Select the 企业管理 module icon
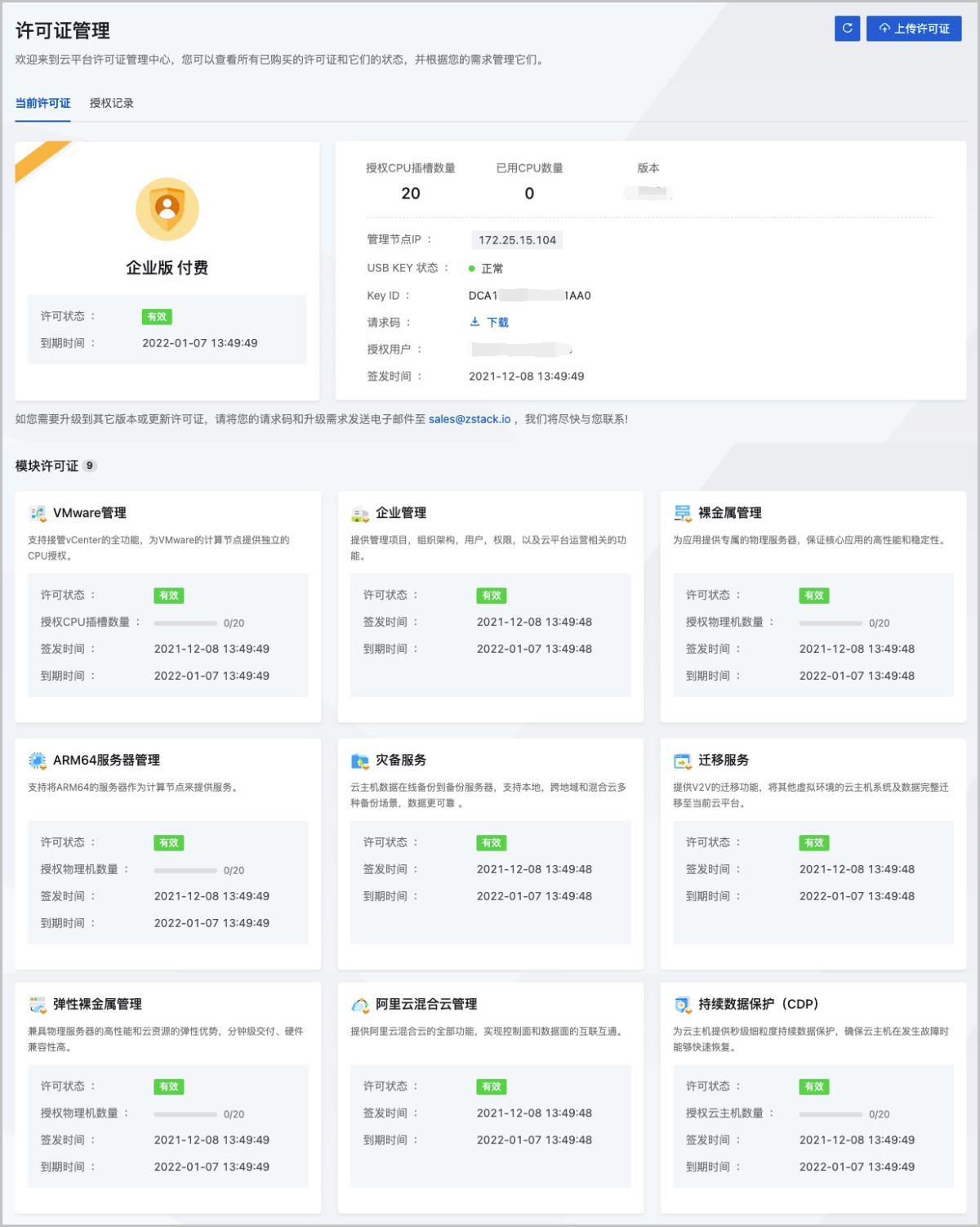This screenshot has width=980, height=1227. (359, 514)
